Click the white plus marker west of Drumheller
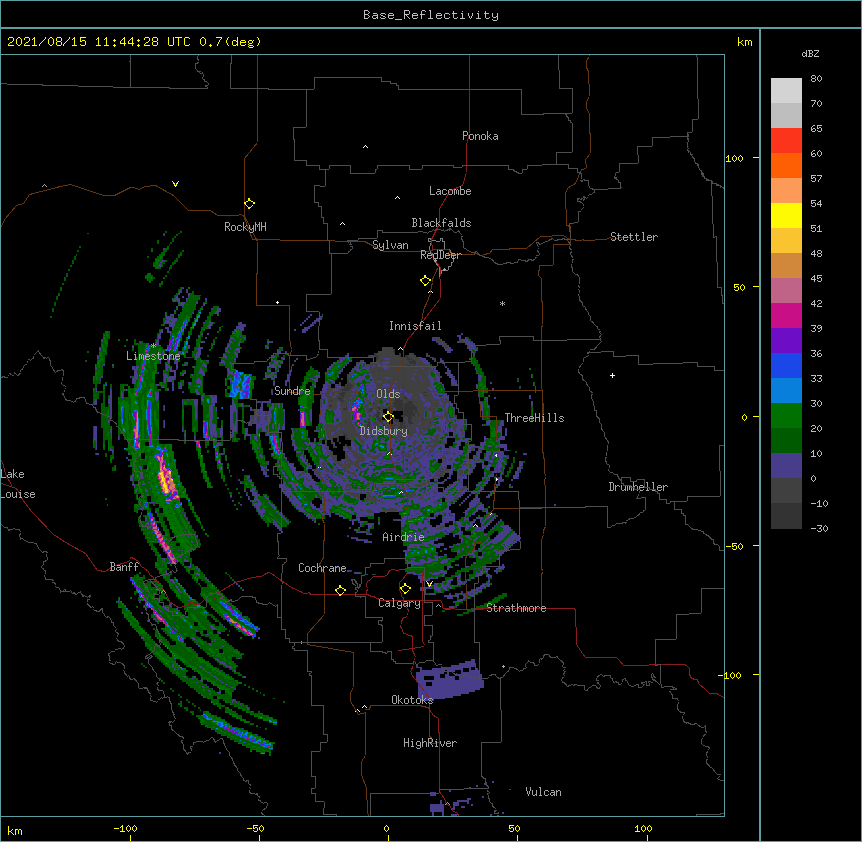 (612, 375)
